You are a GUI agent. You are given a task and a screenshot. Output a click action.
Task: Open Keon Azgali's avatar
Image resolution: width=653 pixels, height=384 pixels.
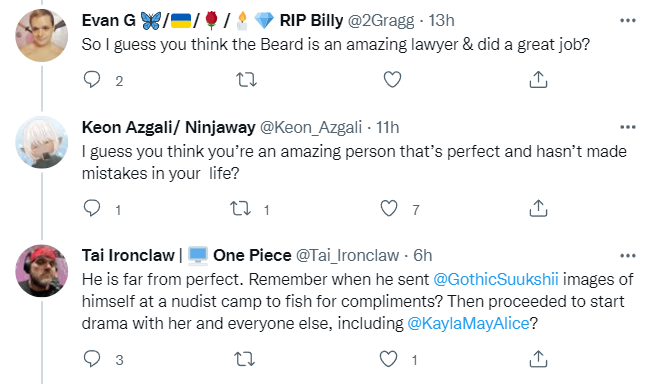(42, 142)
